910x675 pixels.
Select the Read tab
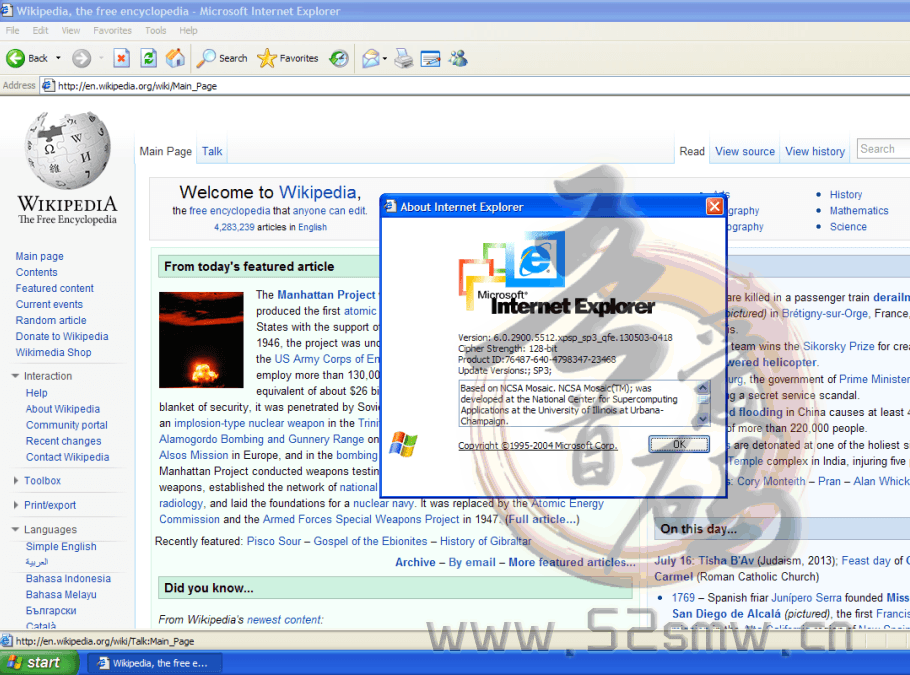(692, 151)
